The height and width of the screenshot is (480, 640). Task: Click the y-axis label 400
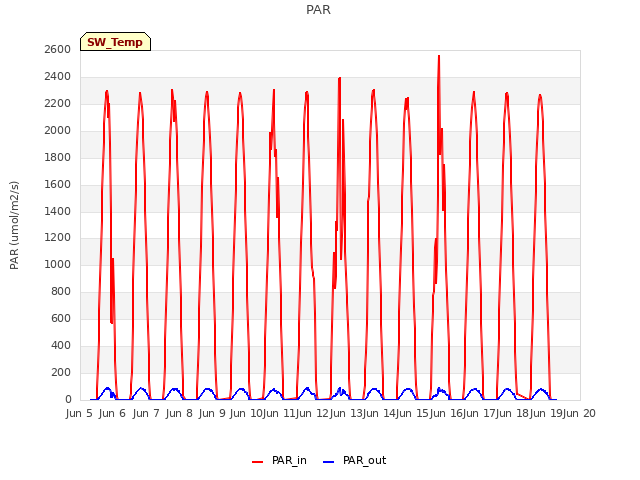click(61, 345)
